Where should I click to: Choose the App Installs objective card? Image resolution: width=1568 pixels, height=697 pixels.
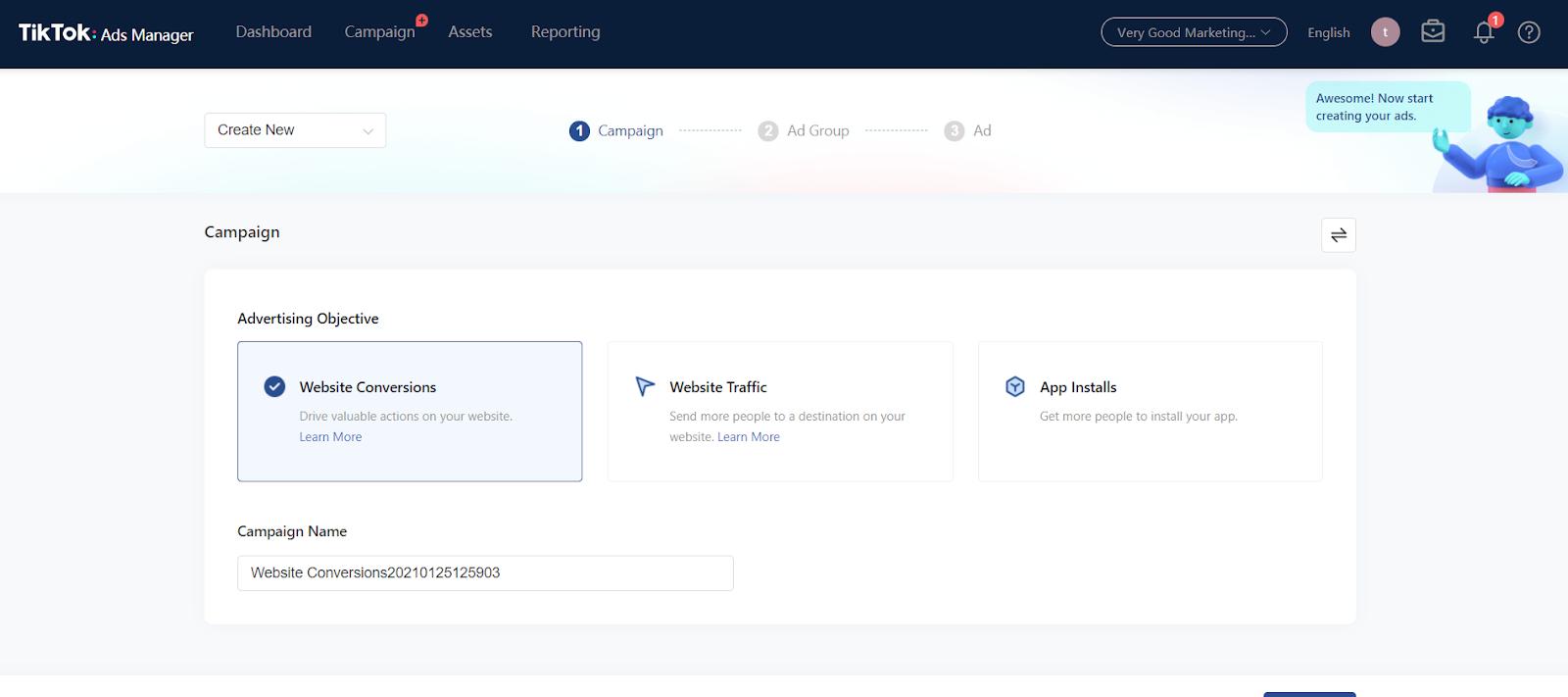pyautogui.click(x=1151, y=411)
